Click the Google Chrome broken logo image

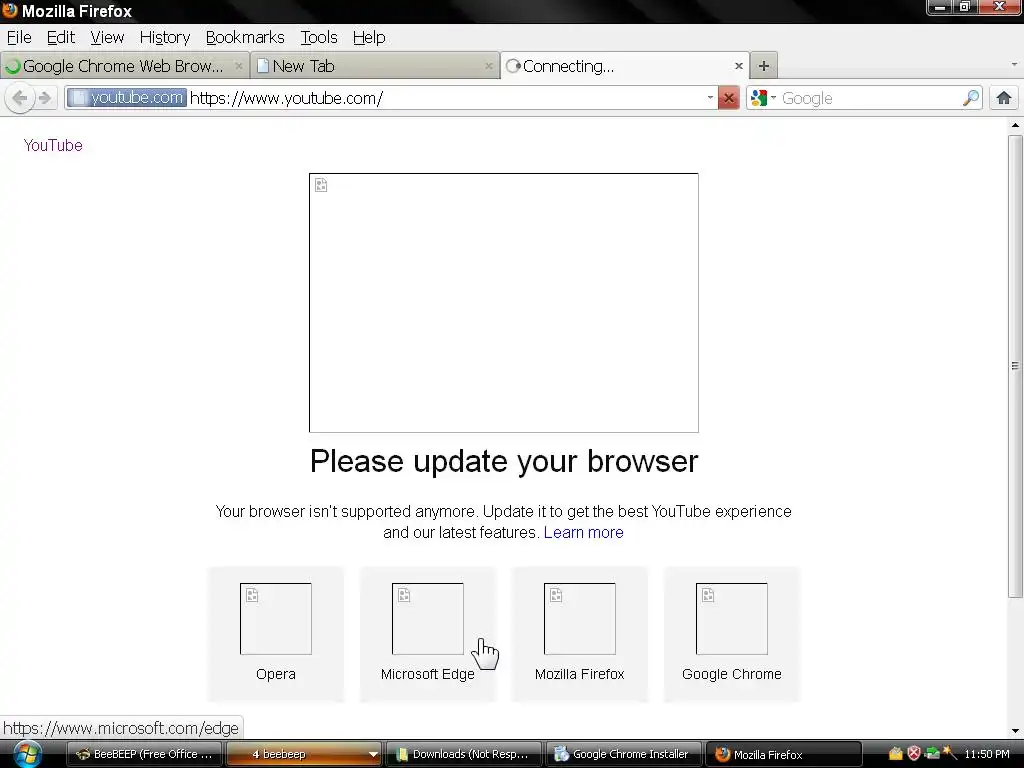click(x=731, y=618)
